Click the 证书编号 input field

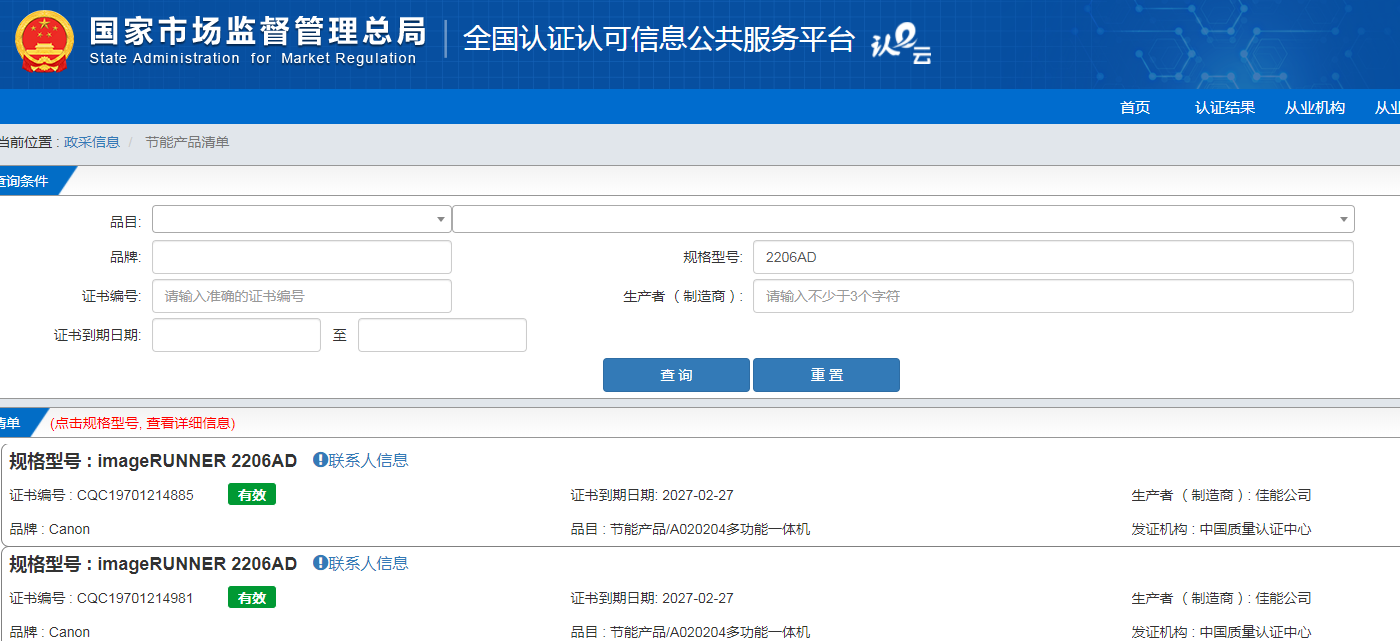click(x=301, y=296)
